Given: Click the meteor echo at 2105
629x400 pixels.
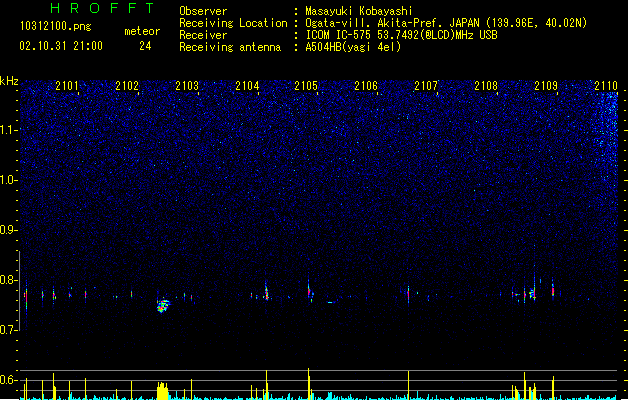Looking at the screenshot, I should [x=310, y=292].
